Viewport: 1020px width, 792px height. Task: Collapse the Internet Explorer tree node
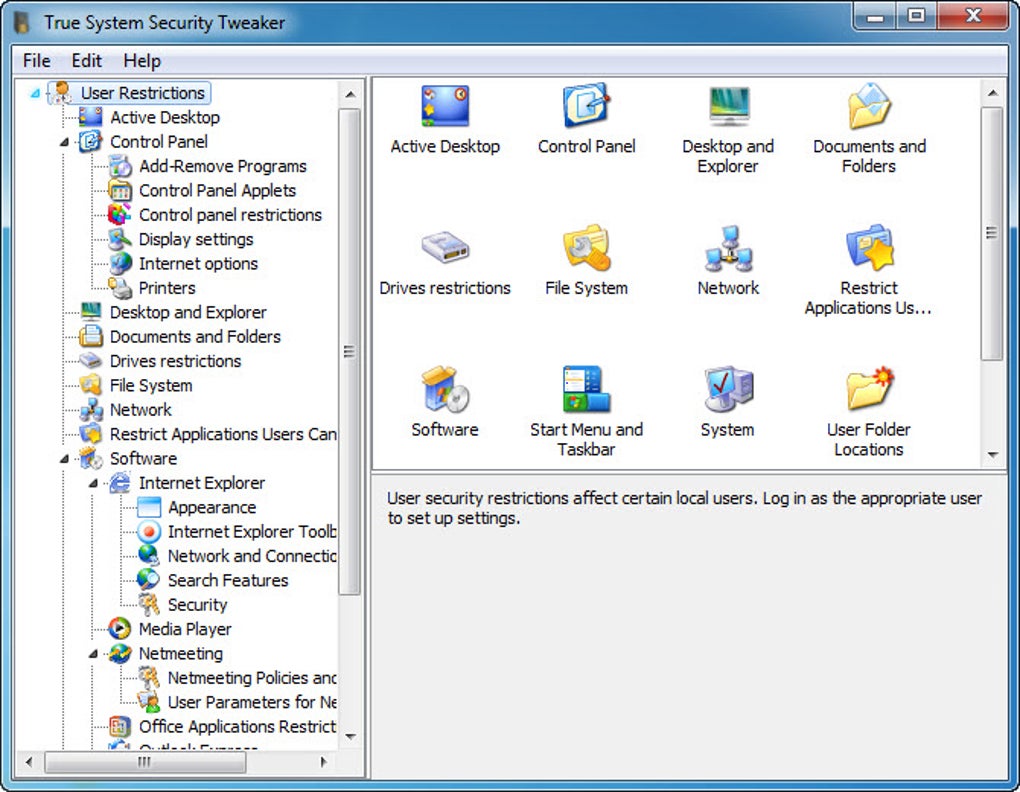(93, 483)
